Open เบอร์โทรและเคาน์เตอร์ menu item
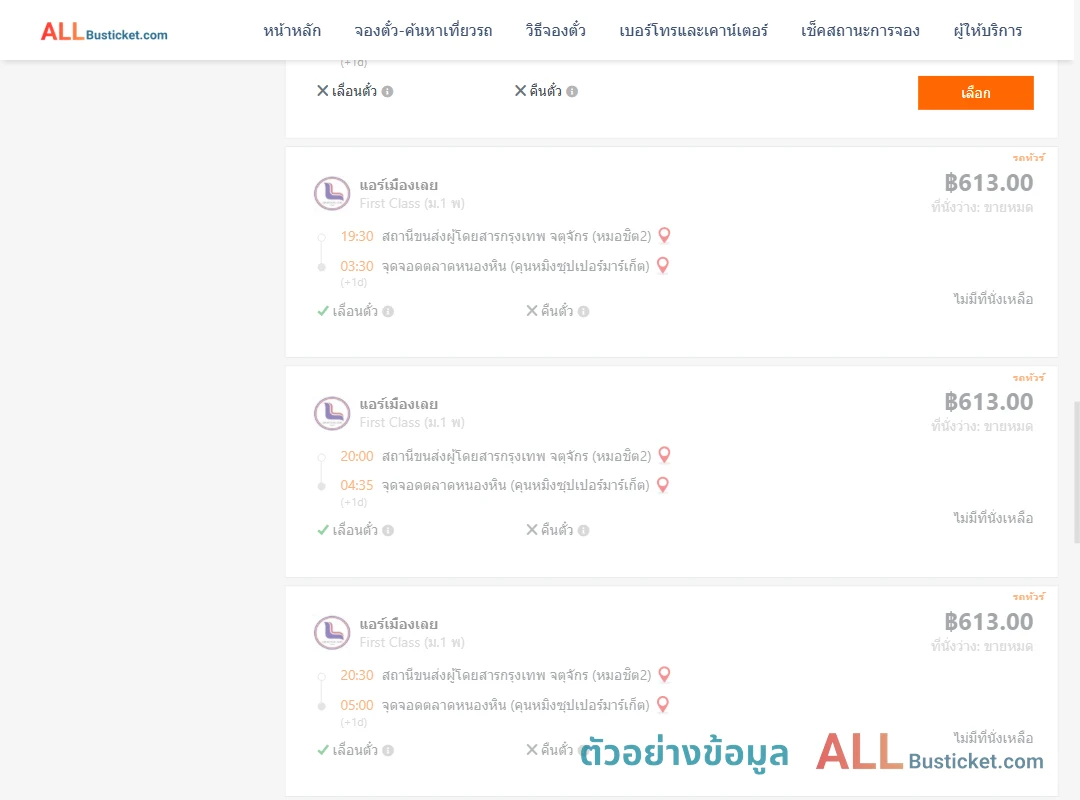The height and width of the screenshot is (800, 1080). [x=693, y=30]
